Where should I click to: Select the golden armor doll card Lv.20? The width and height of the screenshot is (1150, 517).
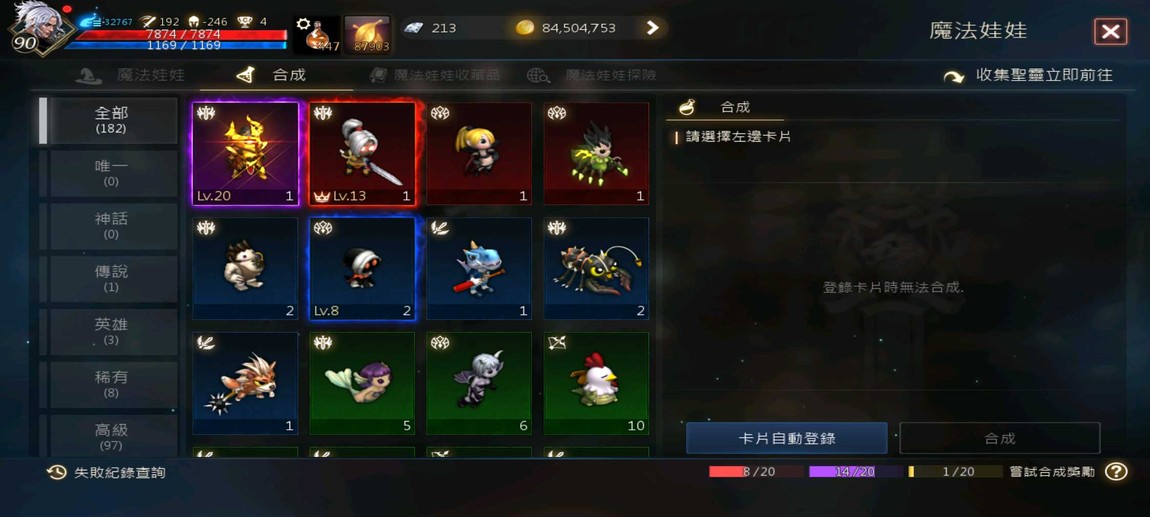[x=246, y=153]
